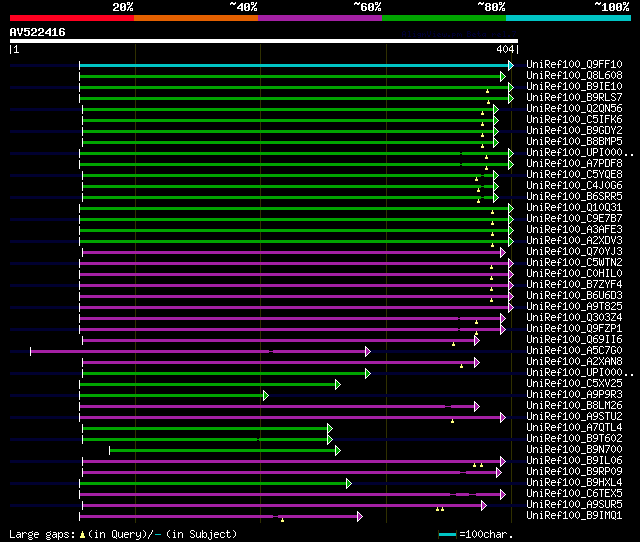Click the UniRef100_C5WTN2 label

tap(574, 263)
